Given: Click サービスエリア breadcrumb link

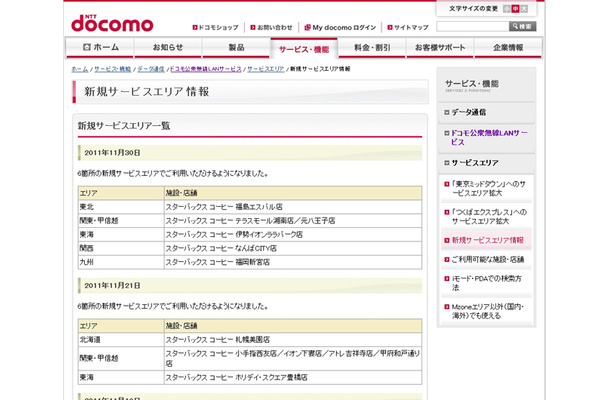Looking at the screenshot, I should (266, 69).
